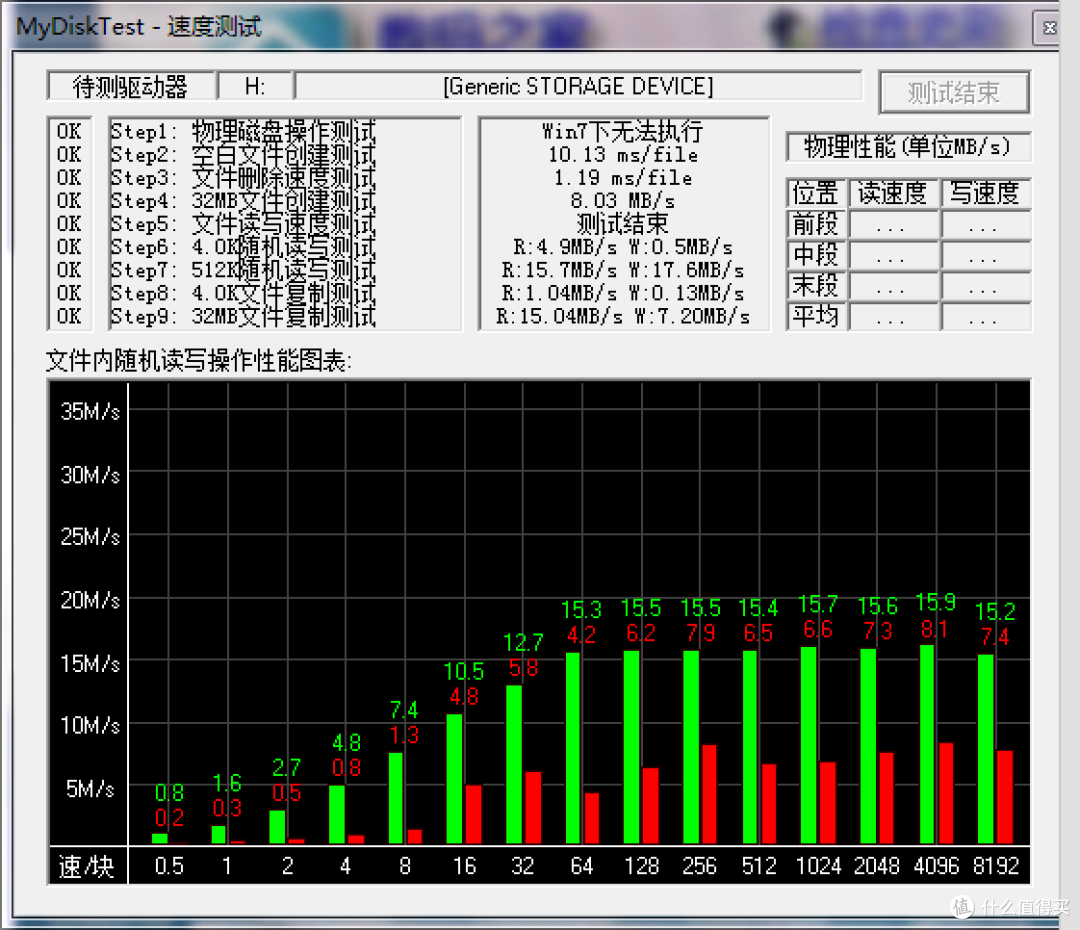The image size is (1080, 930).
Task: Click the R:15.04MB/s W:7.20MB/s result
Action: pos(623,316)
